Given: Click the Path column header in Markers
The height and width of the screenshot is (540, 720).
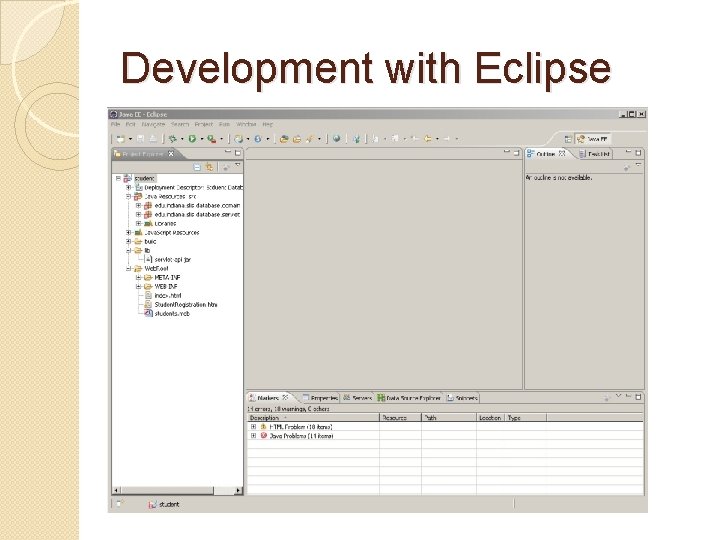Looking at the screenshot, I should coord(449,418).
